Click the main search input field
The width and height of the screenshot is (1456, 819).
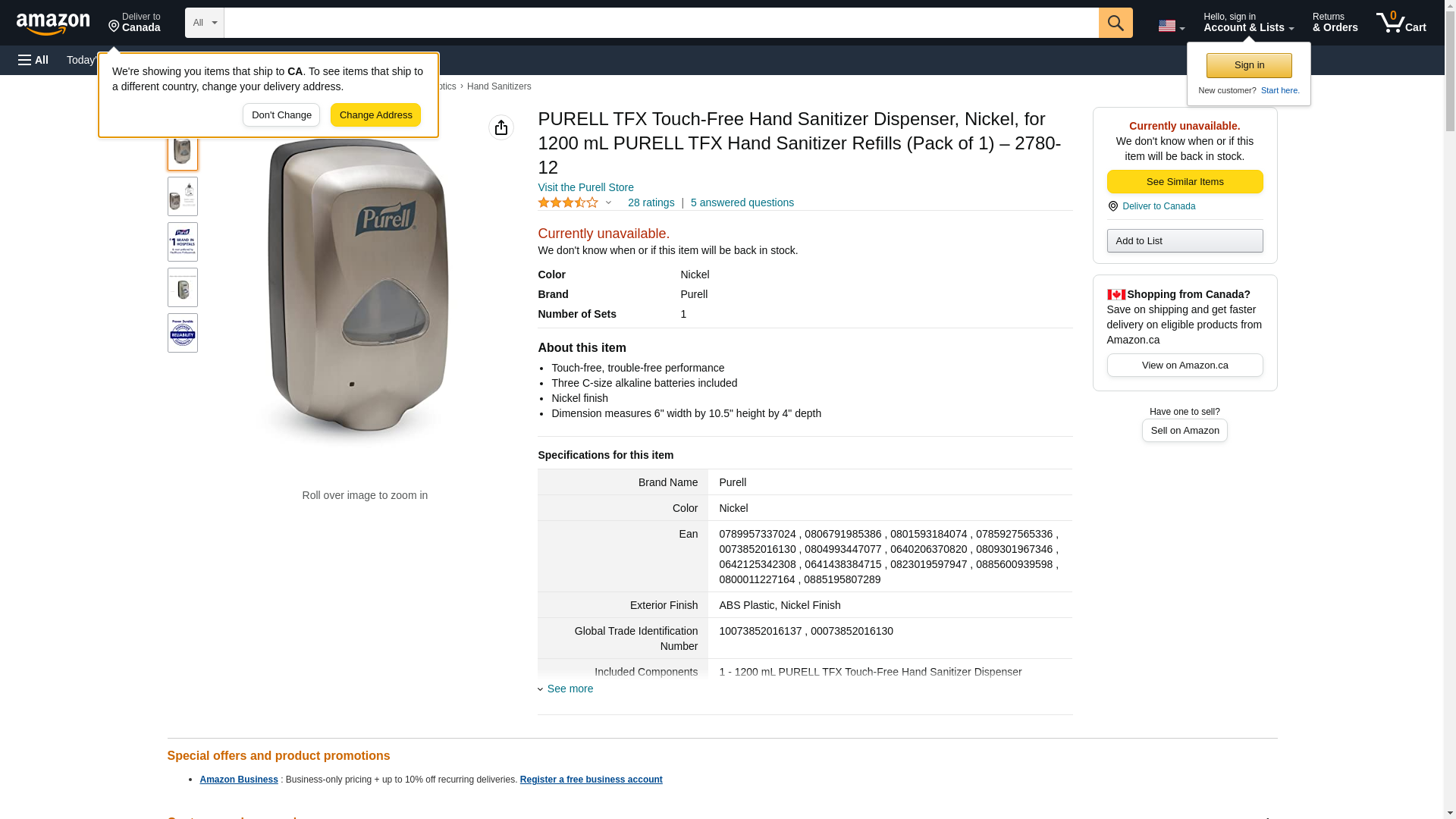[661, 23]
